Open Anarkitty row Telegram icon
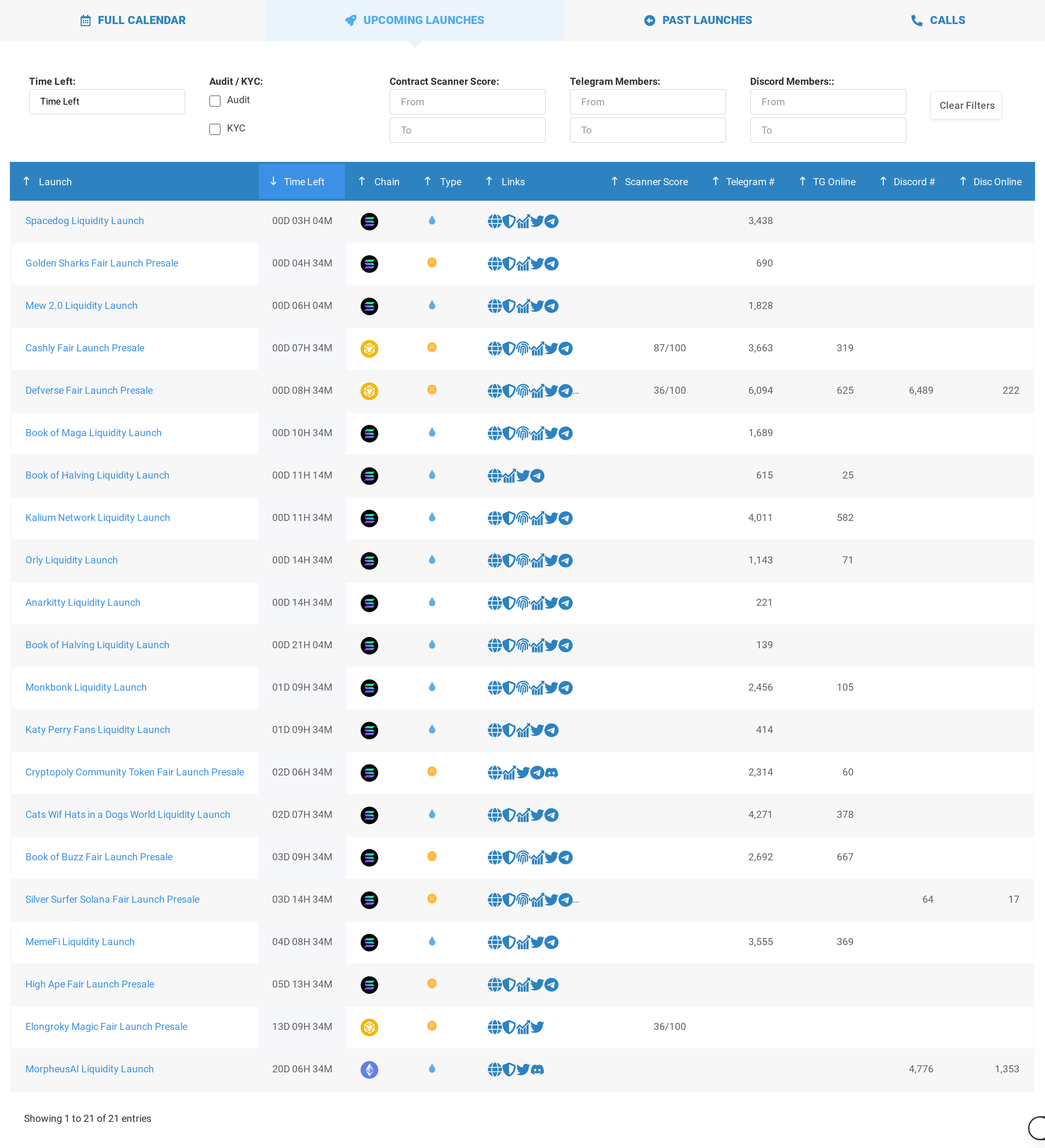The width and height of the screenshot is (1045, 1148). (x=566, y=603)
